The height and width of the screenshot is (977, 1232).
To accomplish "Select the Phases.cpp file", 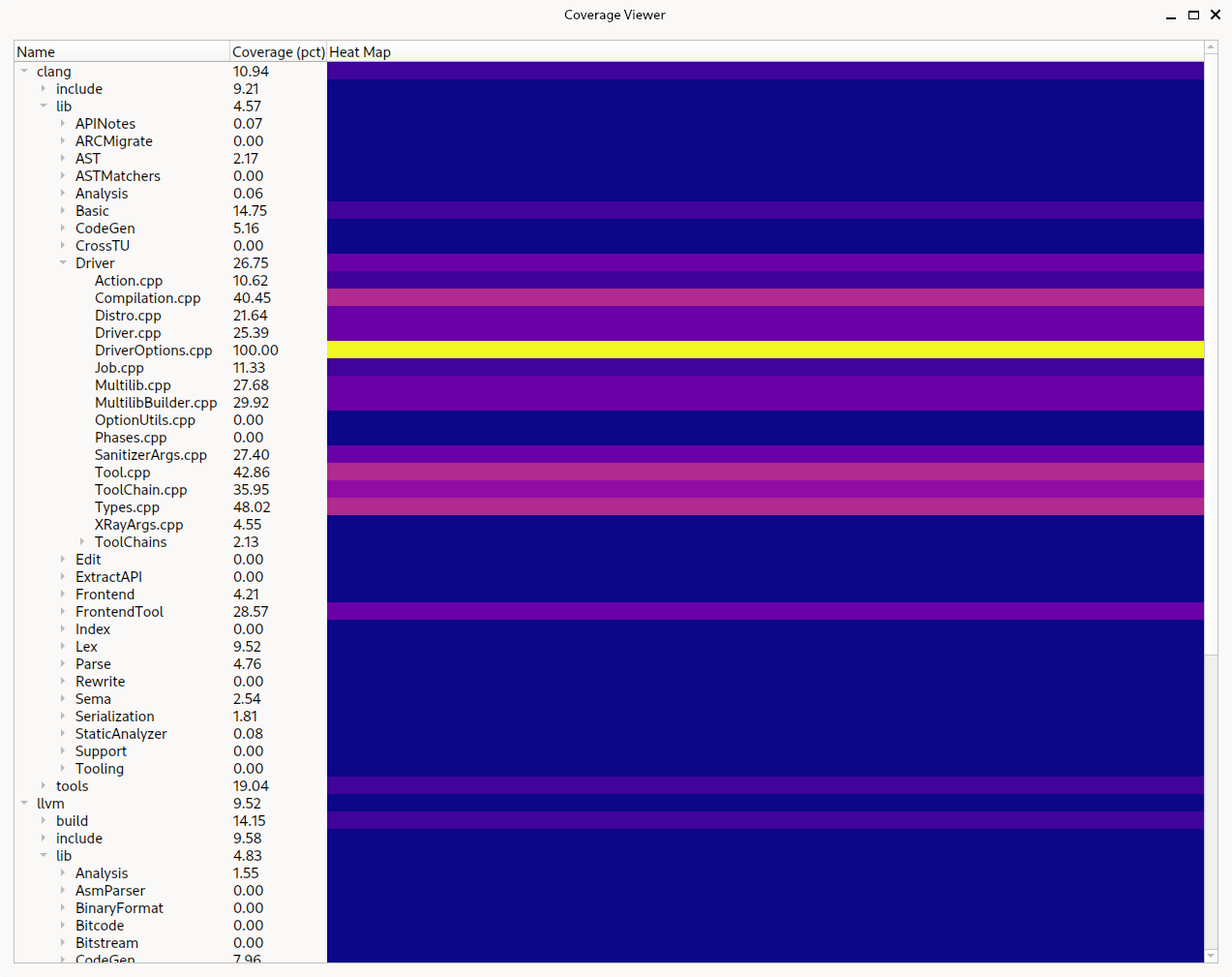I will 131,437.
